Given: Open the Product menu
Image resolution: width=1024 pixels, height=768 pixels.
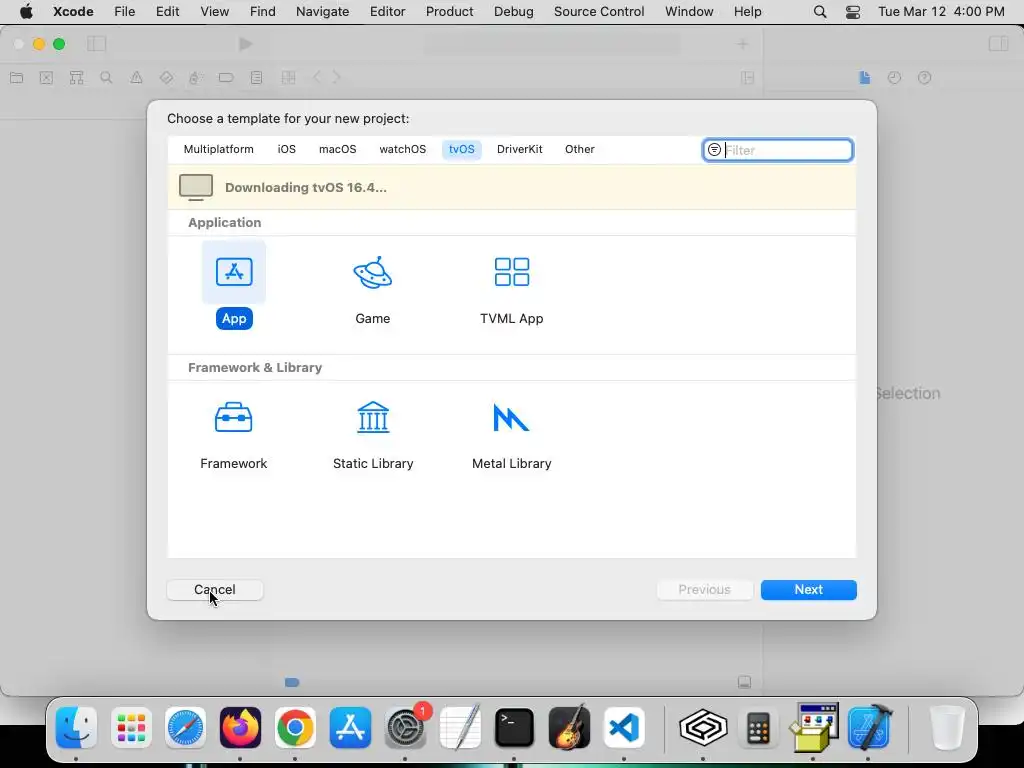Looking at the screenshot, I should click(449, 12).
